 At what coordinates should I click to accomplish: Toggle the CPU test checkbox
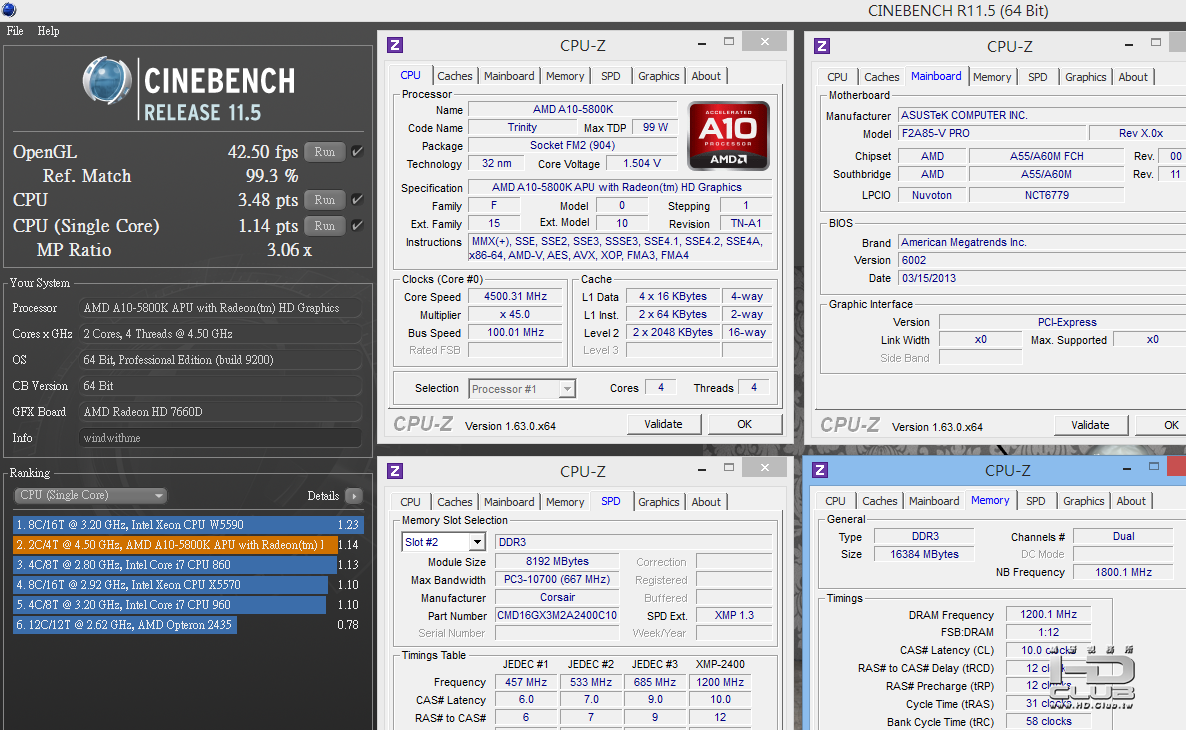coord(357,200)
